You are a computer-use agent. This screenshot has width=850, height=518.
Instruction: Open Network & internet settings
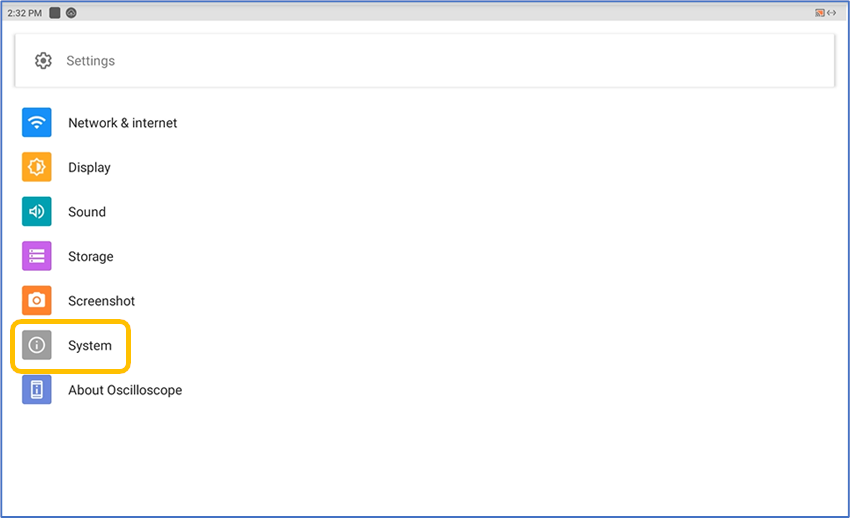(x=123, y=123)
